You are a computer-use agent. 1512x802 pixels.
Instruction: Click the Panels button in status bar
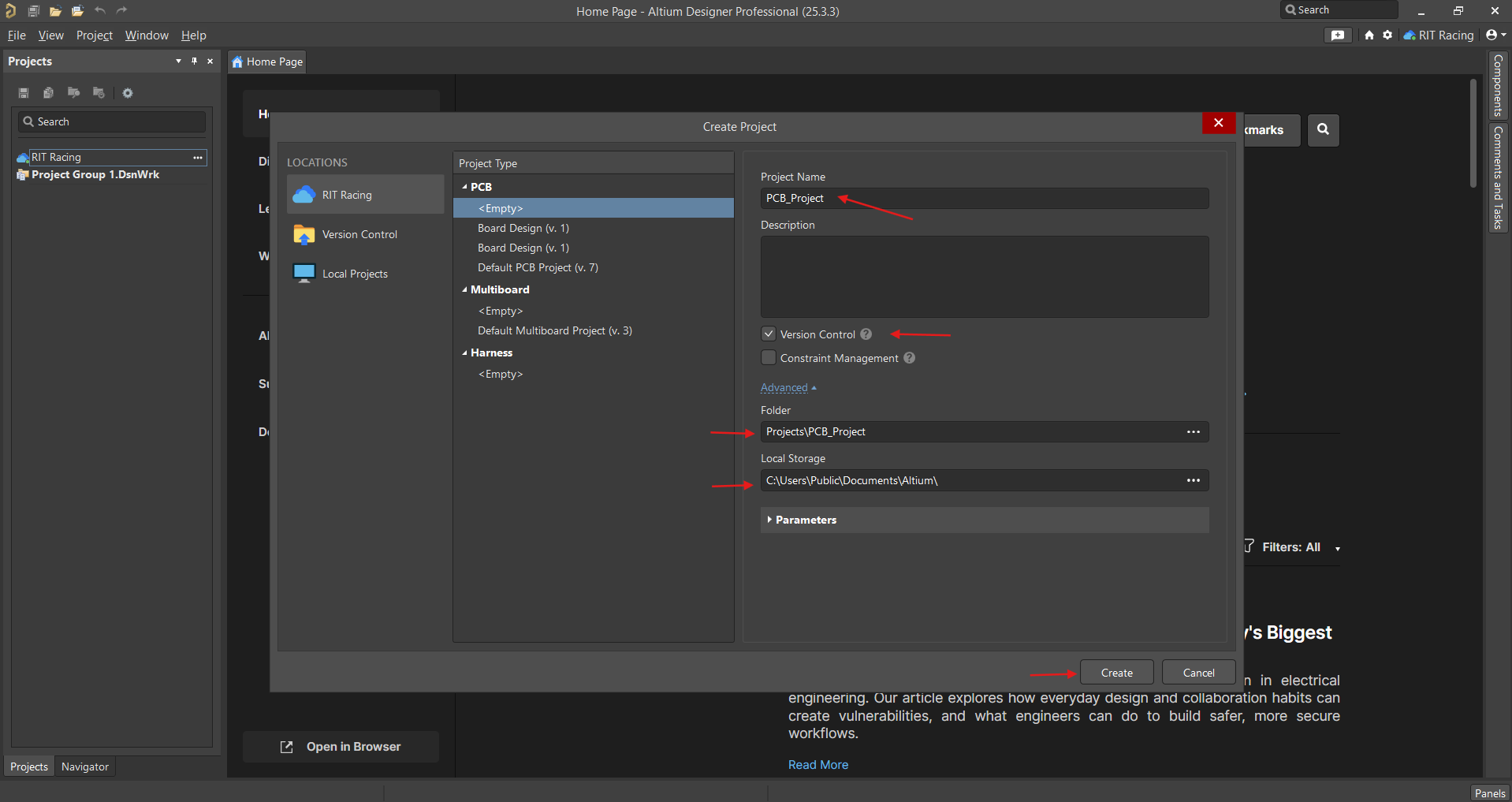click(x=1490, y=793)
